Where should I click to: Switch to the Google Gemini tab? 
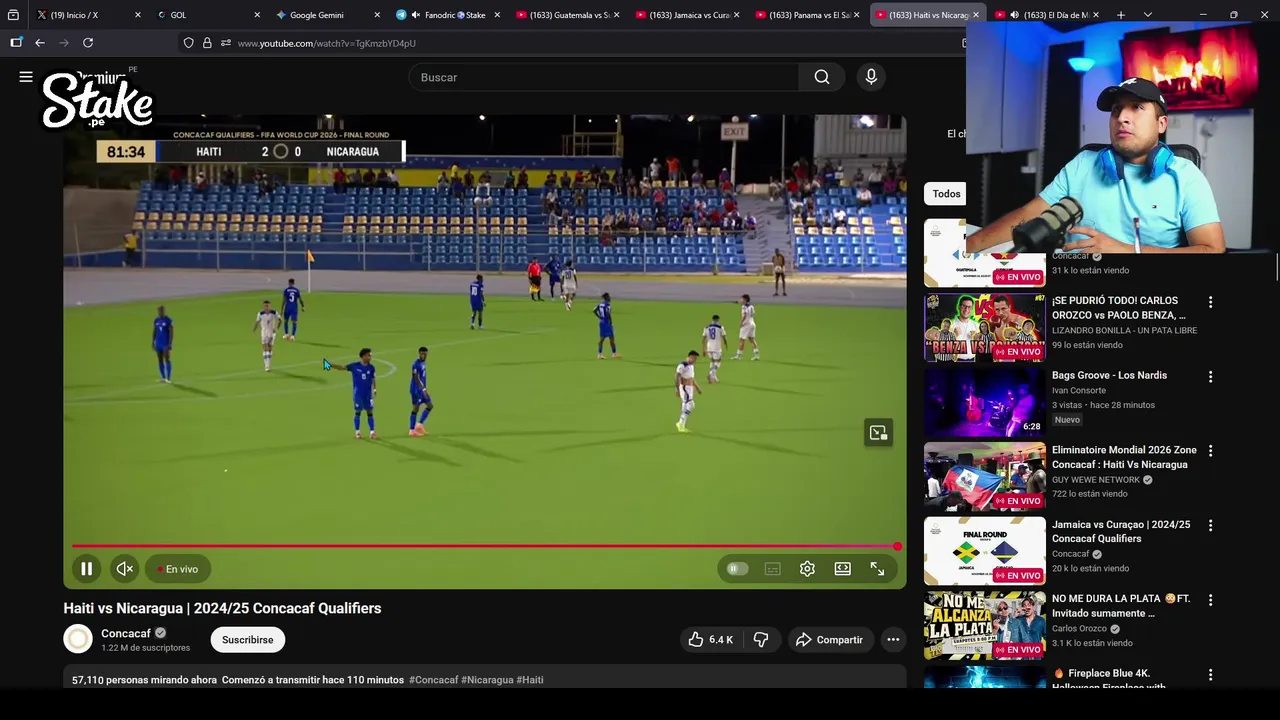pos(325,15)
